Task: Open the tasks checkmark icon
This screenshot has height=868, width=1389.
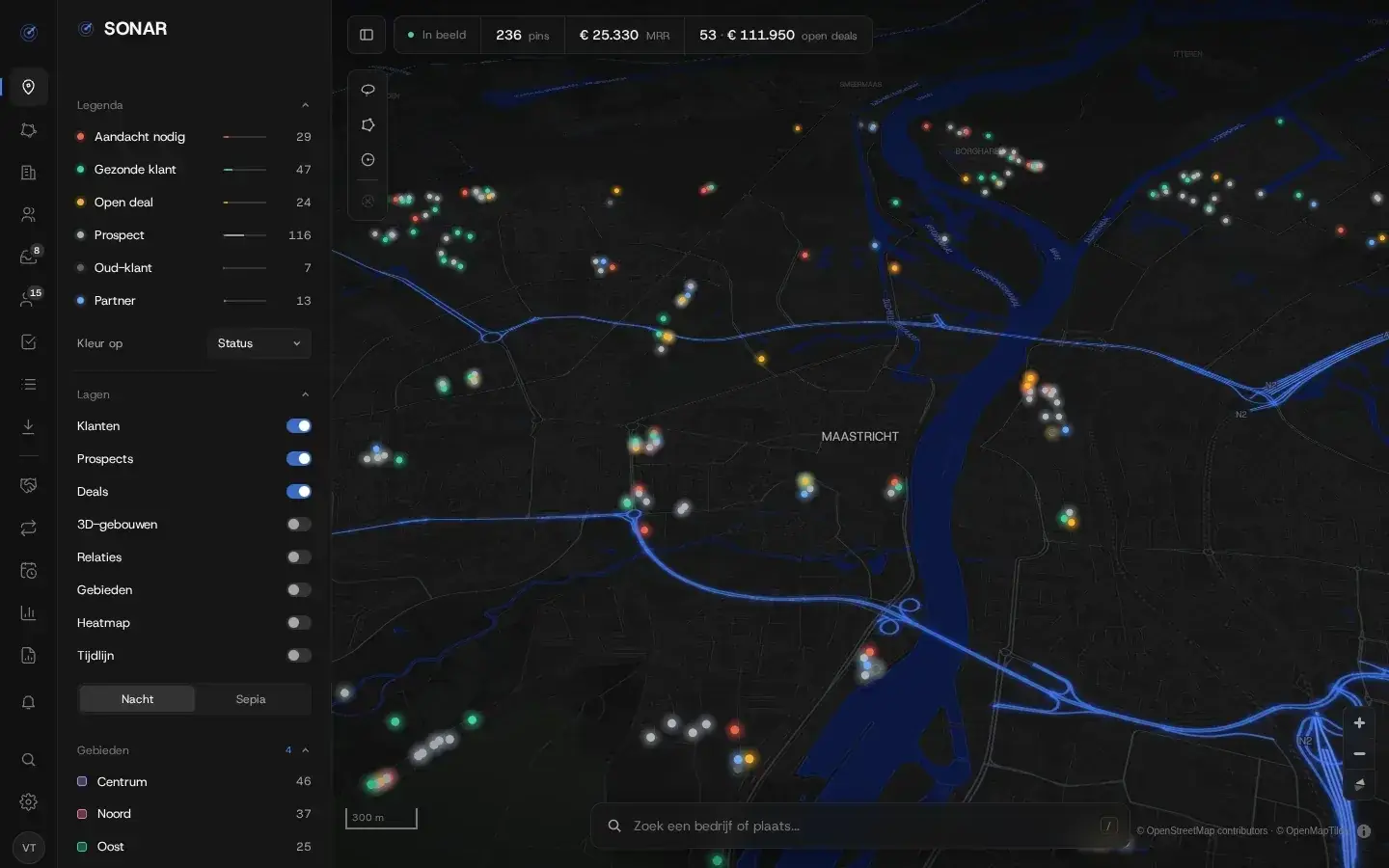Action: [x=29, y=341]
